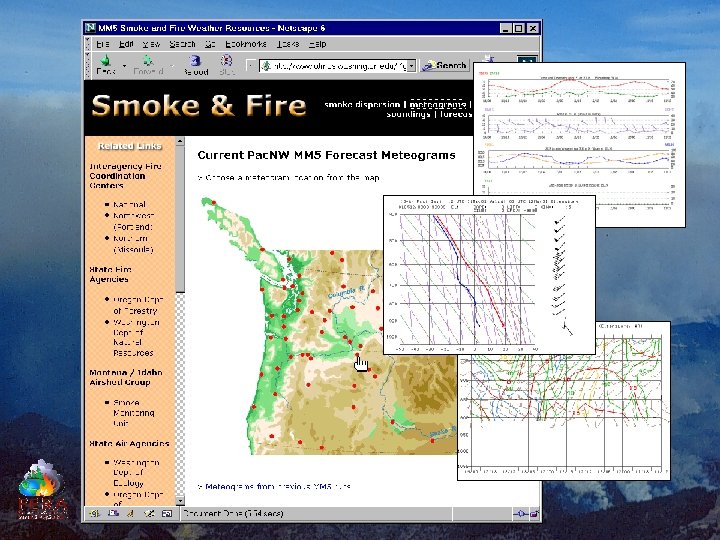This screenshot has height=540, width=720.
Task: Click the sidebar scrollbar thumb
Action: click(180, 219)
